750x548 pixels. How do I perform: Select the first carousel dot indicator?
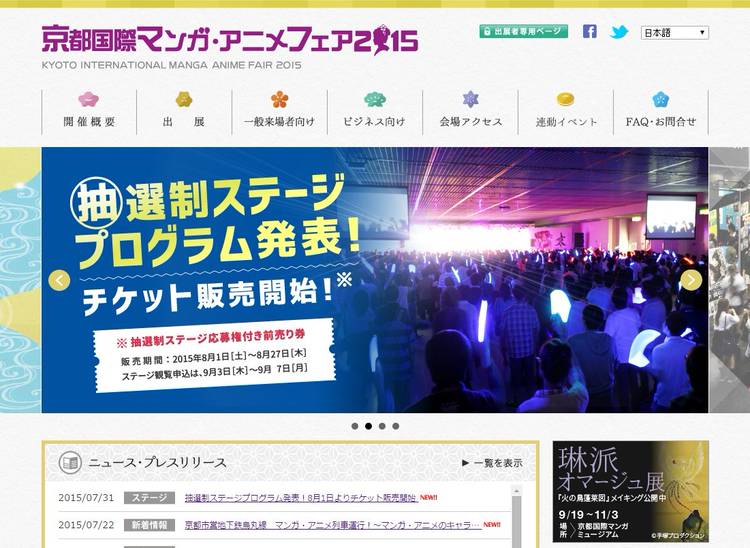354,426
